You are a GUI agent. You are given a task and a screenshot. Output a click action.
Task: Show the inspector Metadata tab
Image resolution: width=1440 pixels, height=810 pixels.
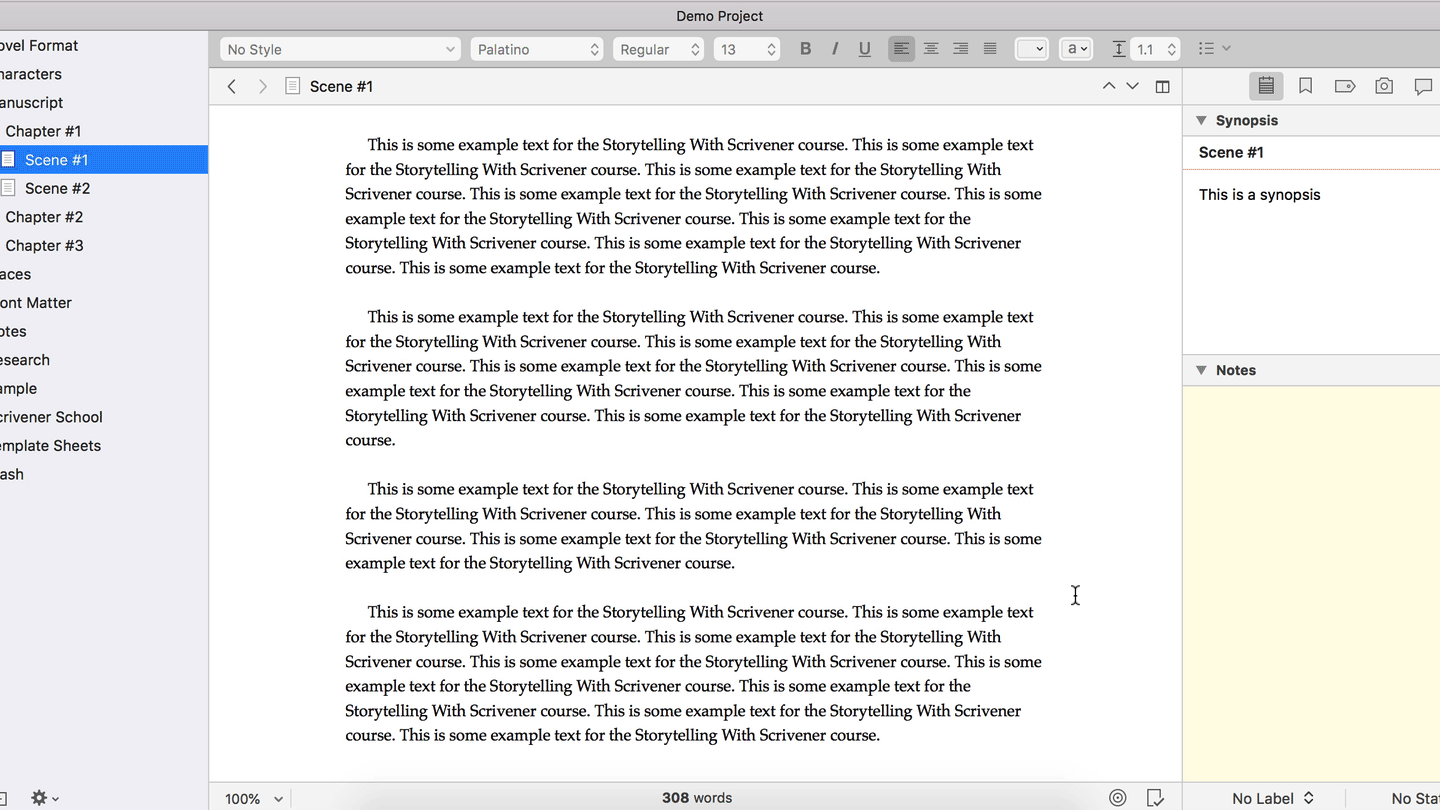coord(1345,87)
